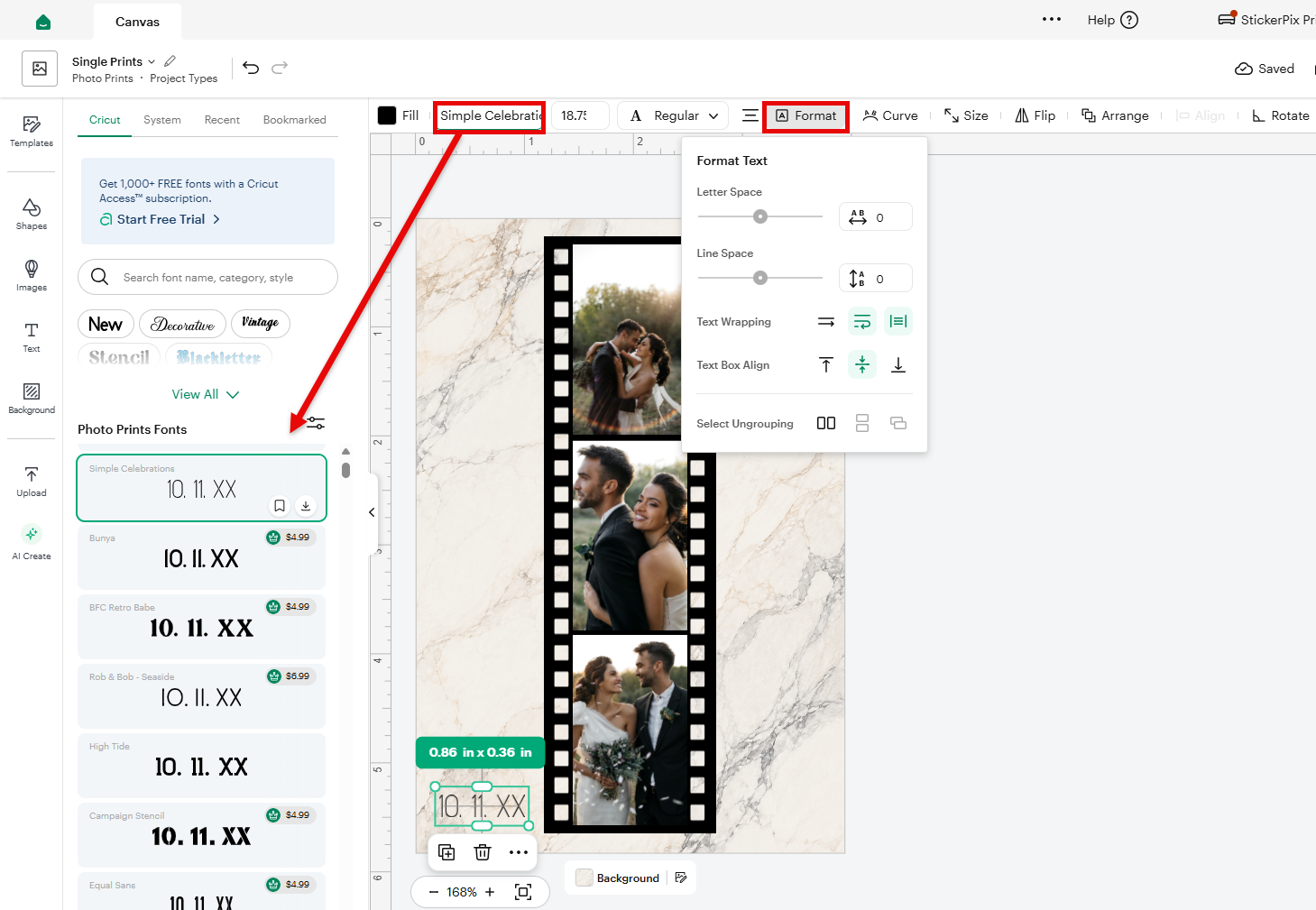Viewport: 1316px width, 910px height.
Task: Enable wrapped text wrapping option
Action: coord(862,322)
